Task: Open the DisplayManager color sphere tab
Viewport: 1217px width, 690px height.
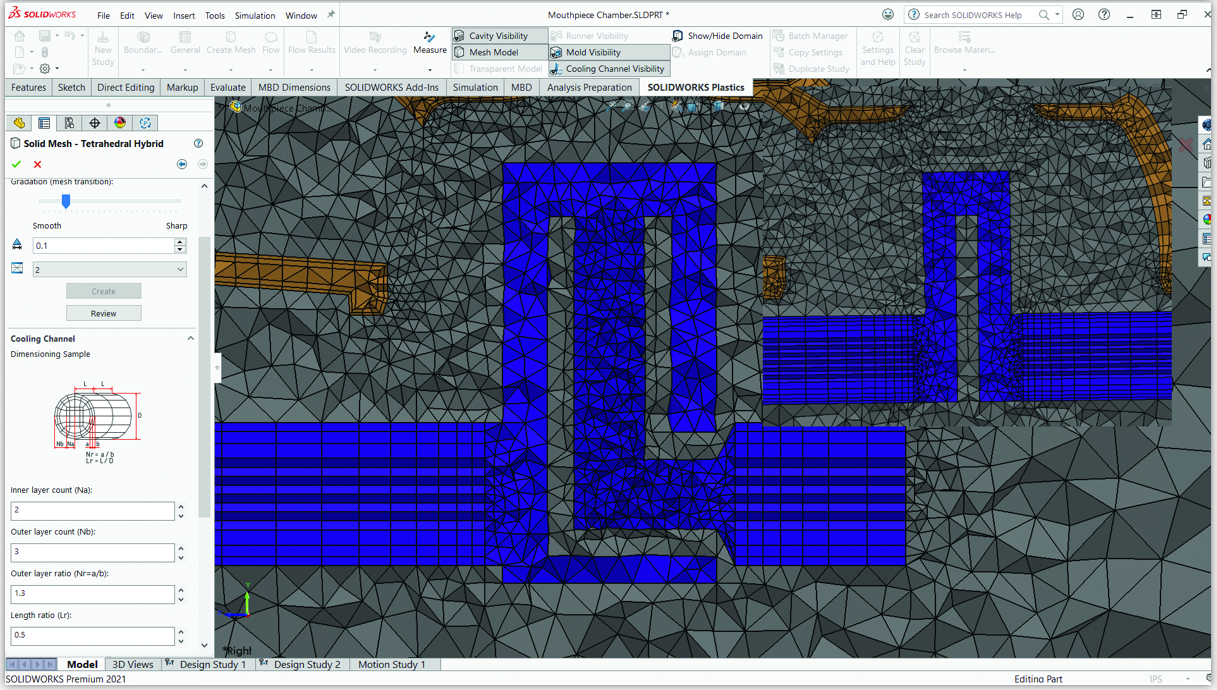Action: pos(120,123)
